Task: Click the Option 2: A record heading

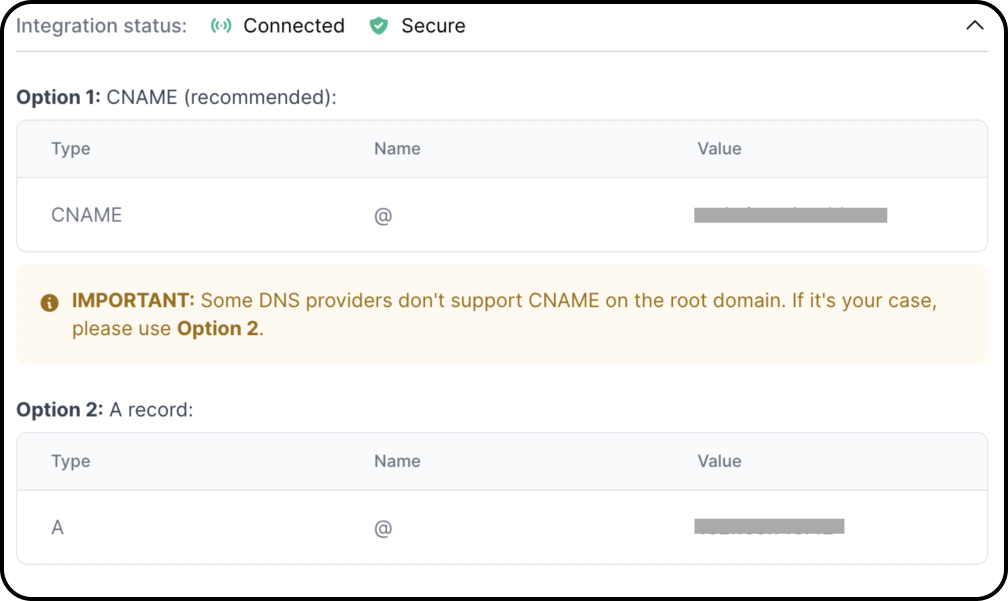Action: tap(105, 409)
